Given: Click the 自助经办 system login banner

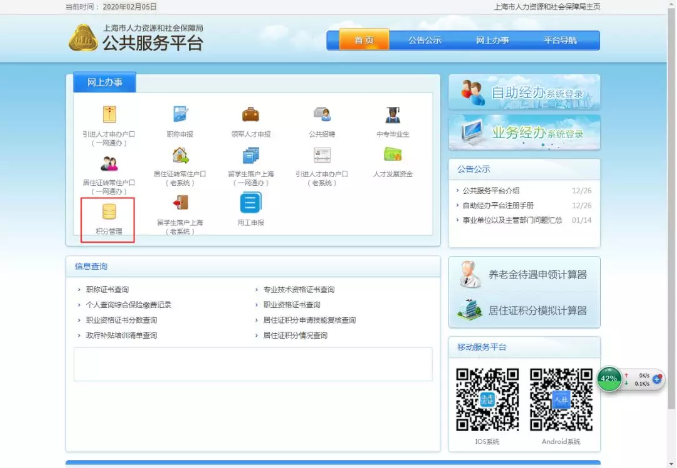Looking at the screenshot, I should click(x=524, y=92).
